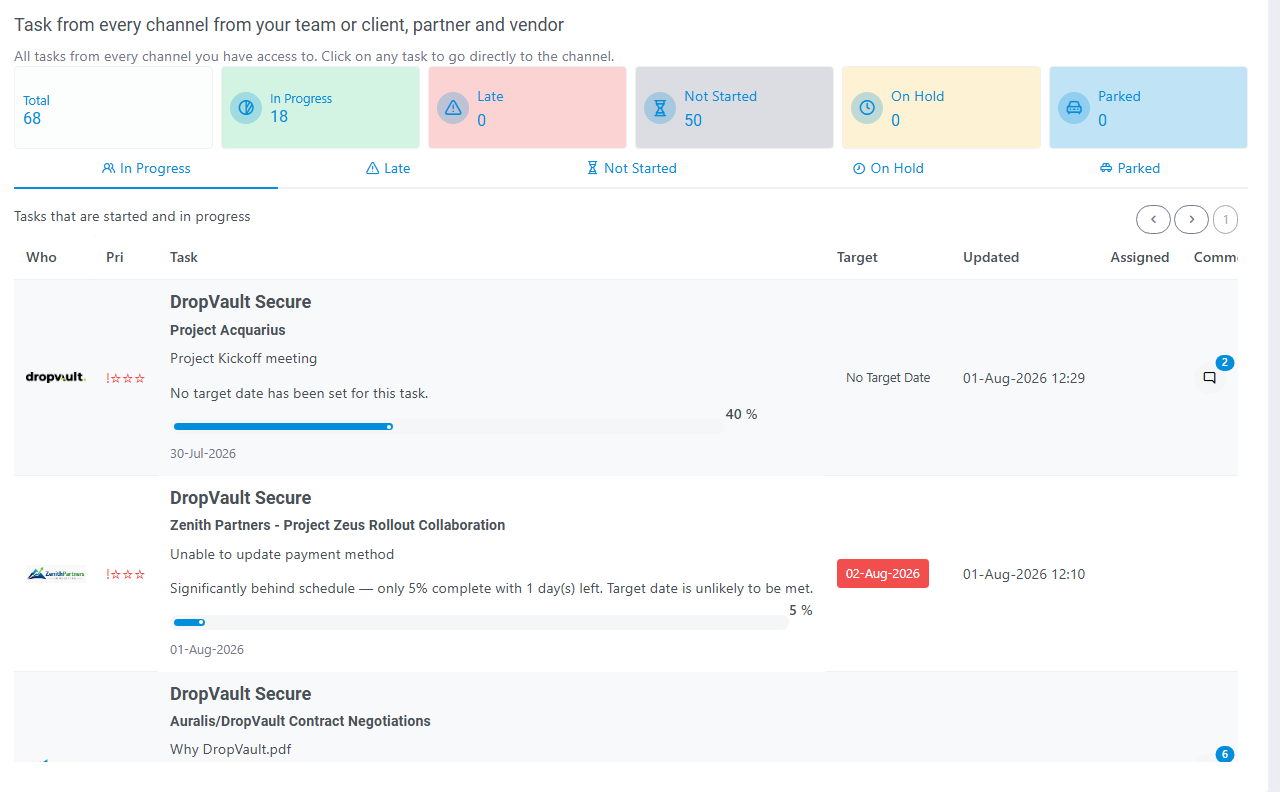The width and height of the screenshot is (1280, 792).
Task: Click the red 02-Aug-2026 target date badge
Action: 883,574
